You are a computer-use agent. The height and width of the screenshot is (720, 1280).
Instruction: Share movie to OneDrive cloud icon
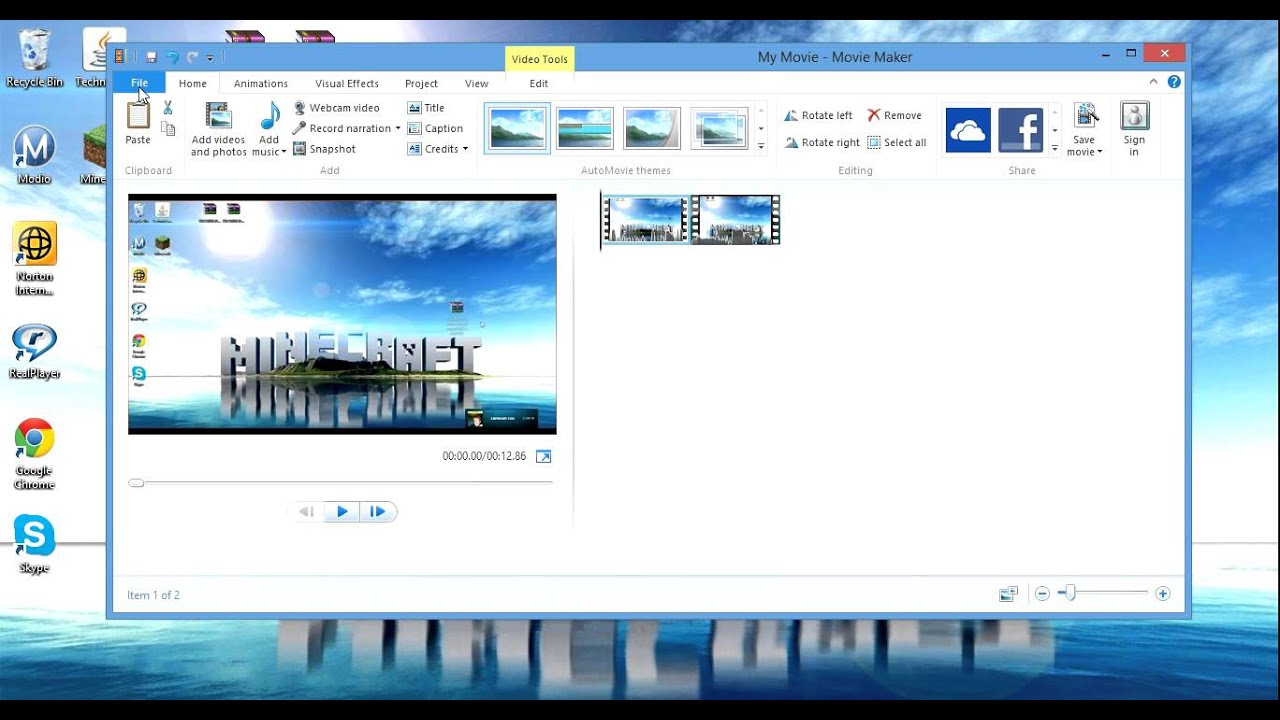[x=968, y=130]
